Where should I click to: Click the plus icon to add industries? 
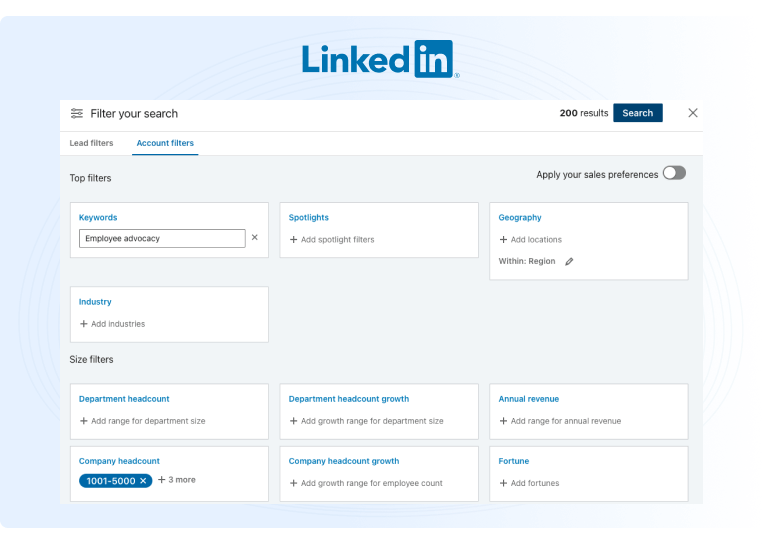[84, 324]
